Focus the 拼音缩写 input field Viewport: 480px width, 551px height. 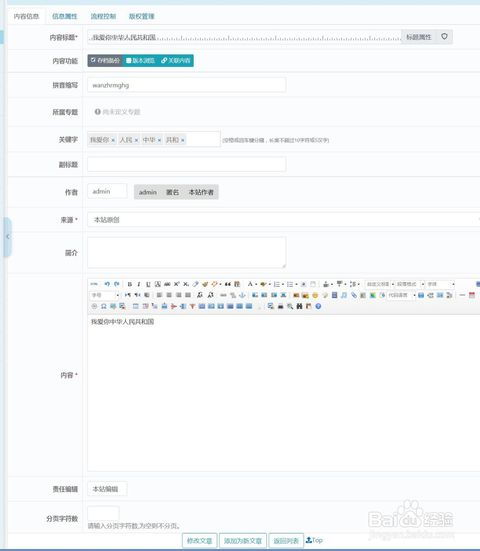tap(187, 85)
